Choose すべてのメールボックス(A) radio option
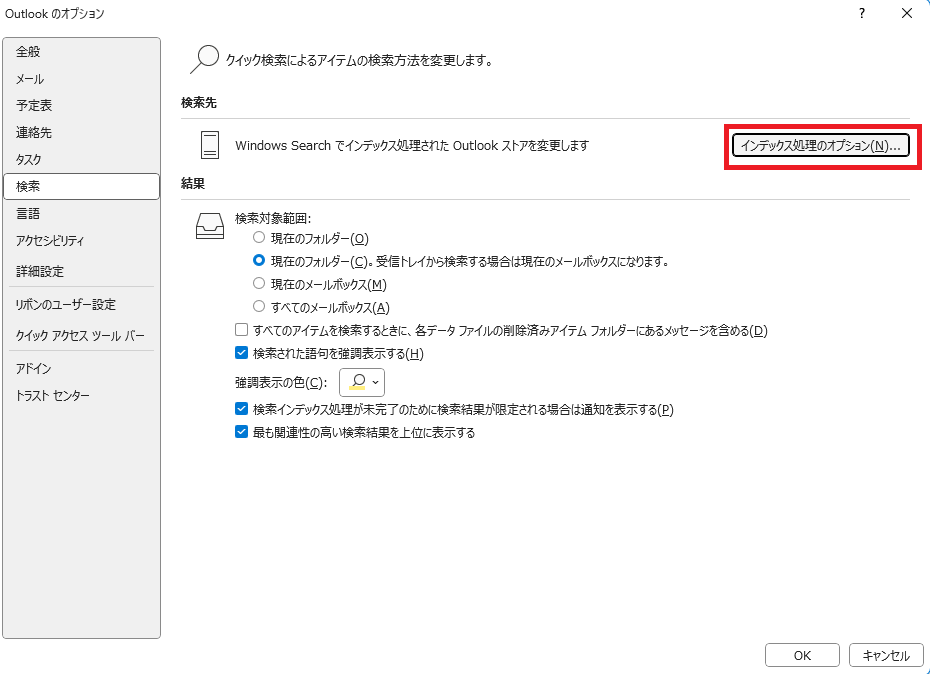 [260, 307]
